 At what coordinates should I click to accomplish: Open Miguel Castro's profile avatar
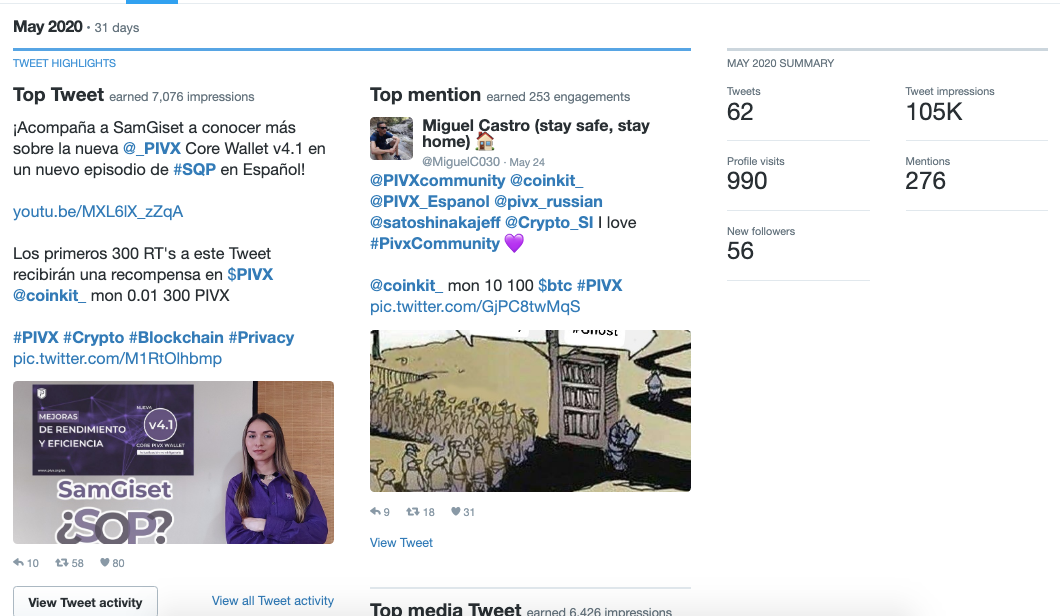coord(391,139)
